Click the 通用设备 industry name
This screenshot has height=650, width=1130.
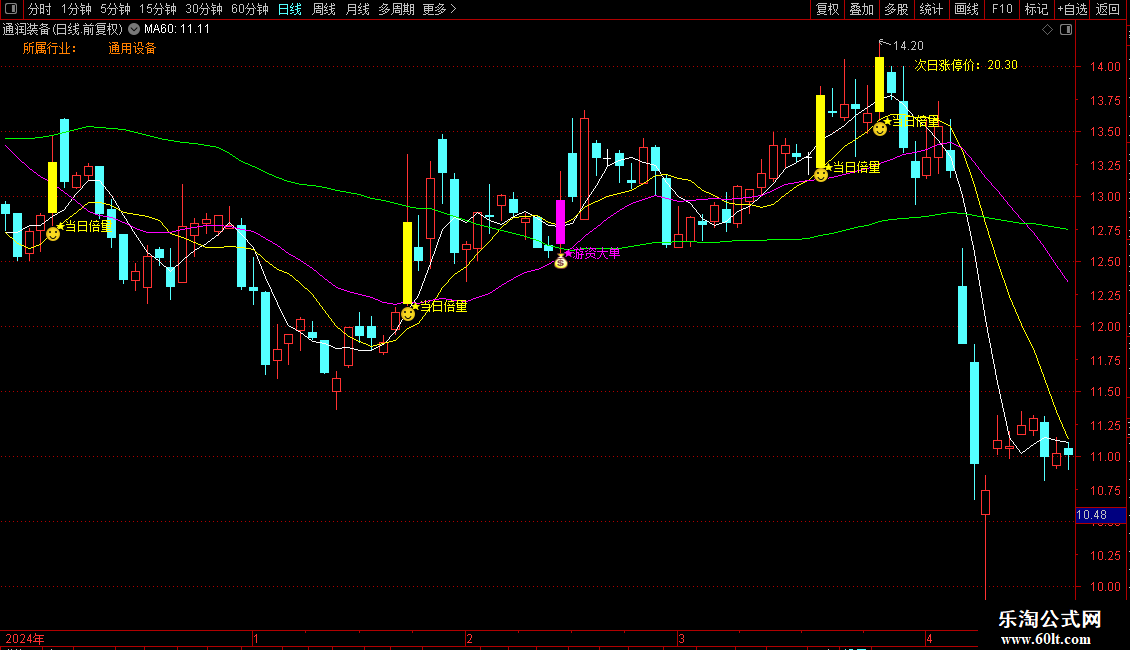tap(132, 48)
